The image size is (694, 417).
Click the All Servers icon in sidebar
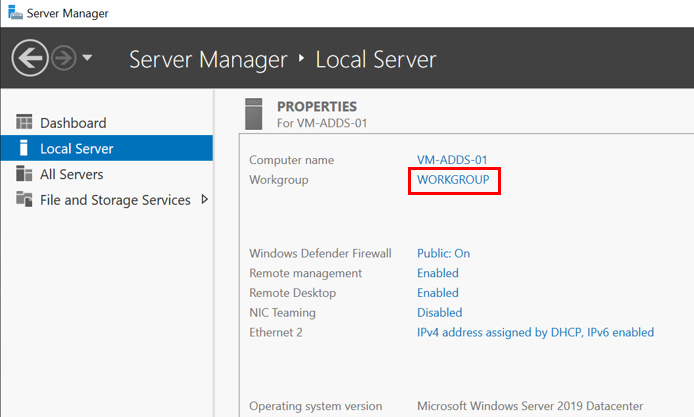[24, 174]
